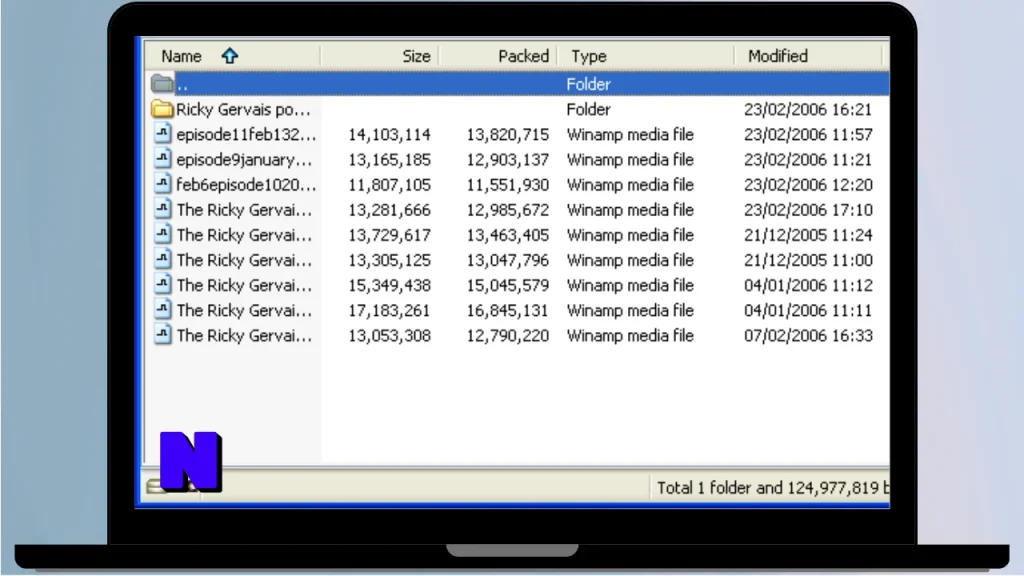The width and height of the screenshot is (1024, 576).
Task: Select 'The Ricky Gervai...' file modified 21/12/2005 11:00
Action: 244,261
